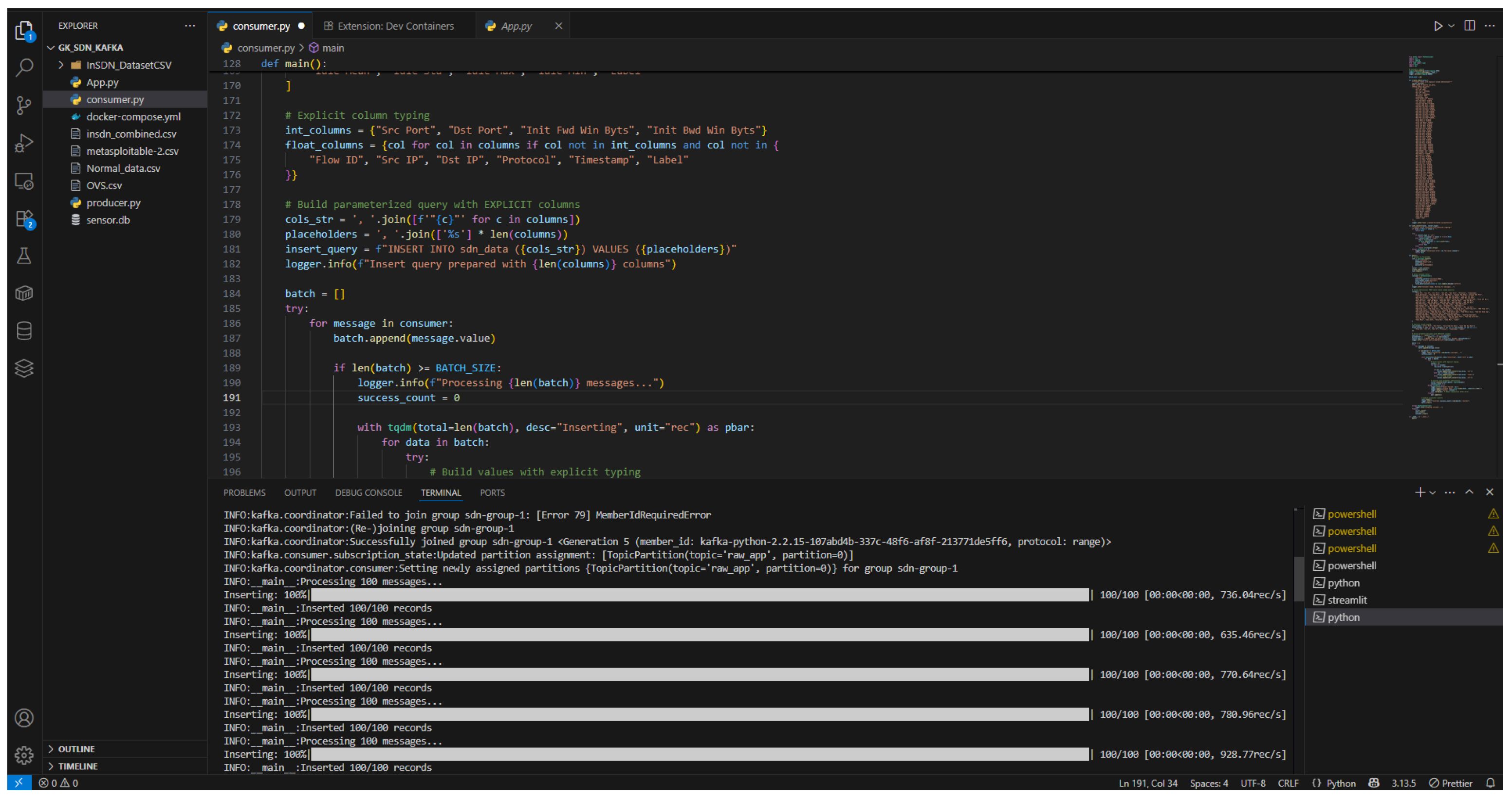Click the notifications bell in status bar
Viewport: 1512px width, 800px height.
coord(1490,783)
